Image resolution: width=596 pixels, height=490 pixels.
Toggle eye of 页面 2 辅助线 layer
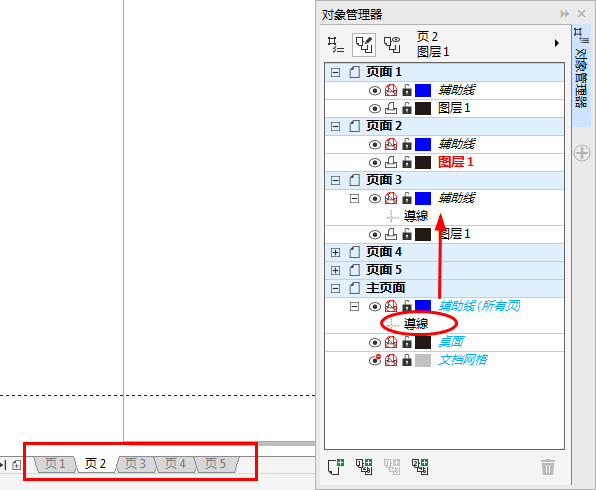pos(375,145)
